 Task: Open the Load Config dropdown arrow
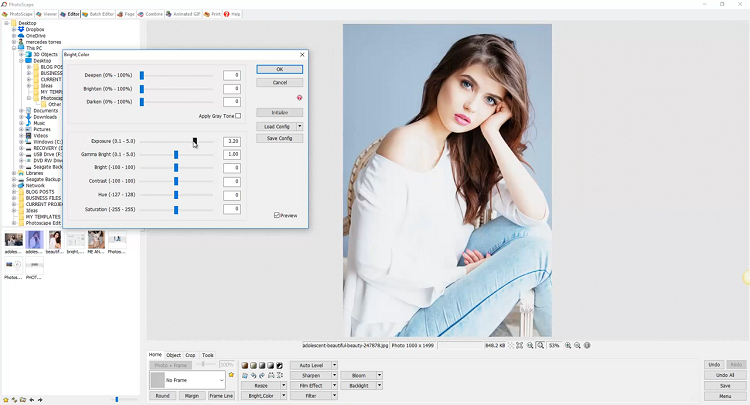pos(299,127)
